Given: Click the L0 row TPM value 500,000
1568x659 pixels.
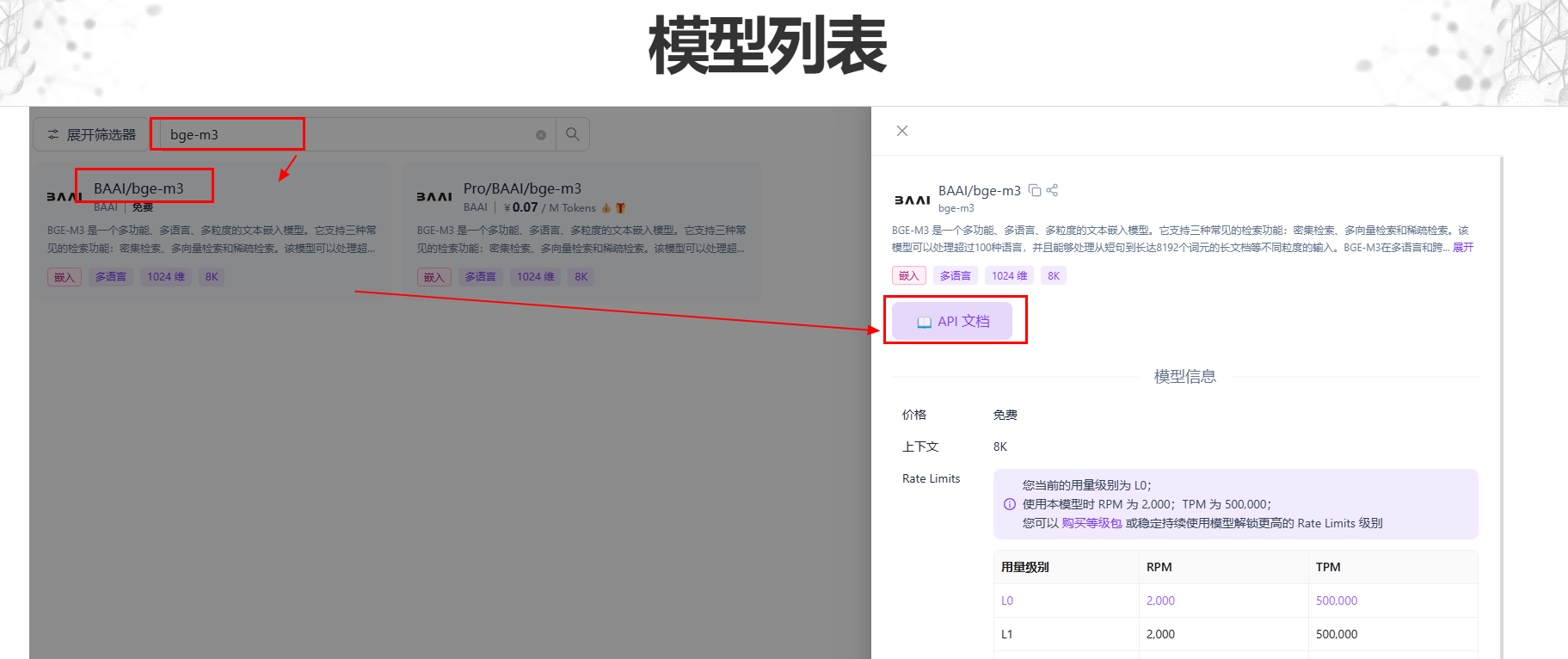Looking at the screenshot, I should point(1337,600).
